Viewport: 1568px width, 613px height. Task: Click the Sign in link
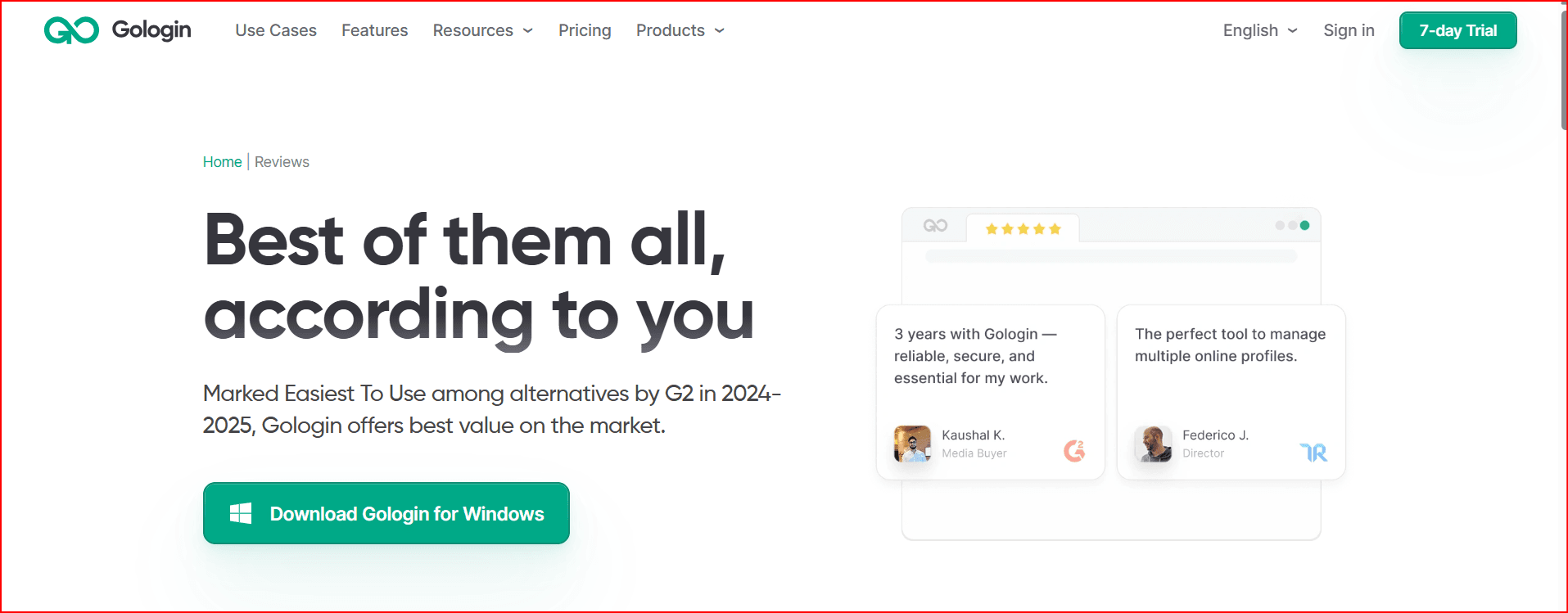click(x=1349, y=30)
